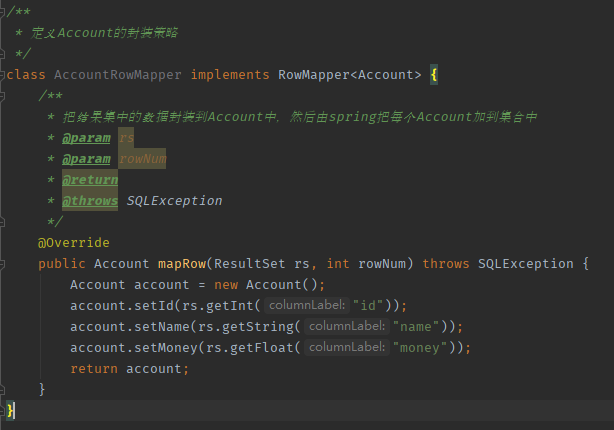Click the getInt method call

(230, 306)
